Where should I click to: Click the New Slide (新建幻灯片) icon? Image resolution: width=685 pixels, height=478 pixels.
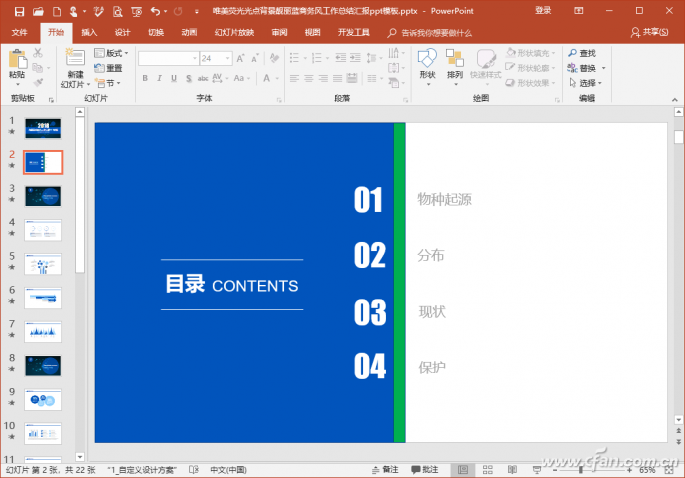click(x=75, y=58)
